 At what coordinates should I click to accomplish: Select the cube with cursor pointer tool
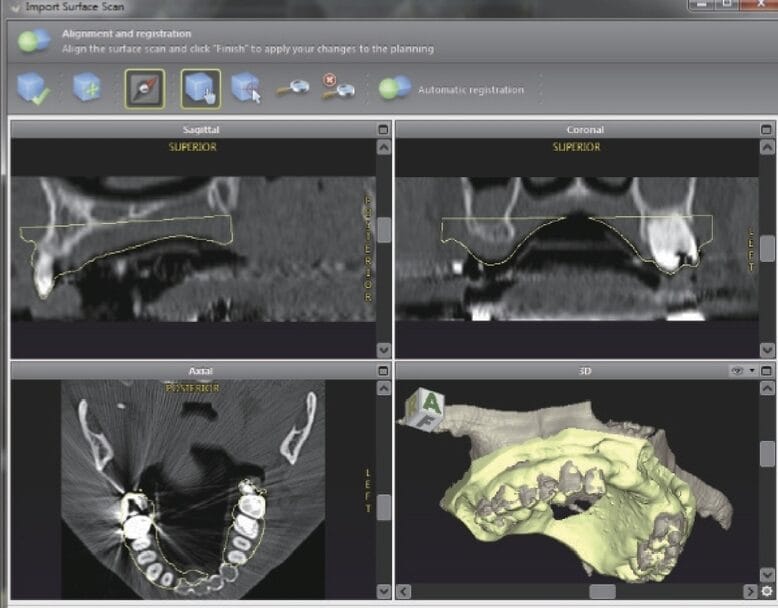[x=246, y=88]
